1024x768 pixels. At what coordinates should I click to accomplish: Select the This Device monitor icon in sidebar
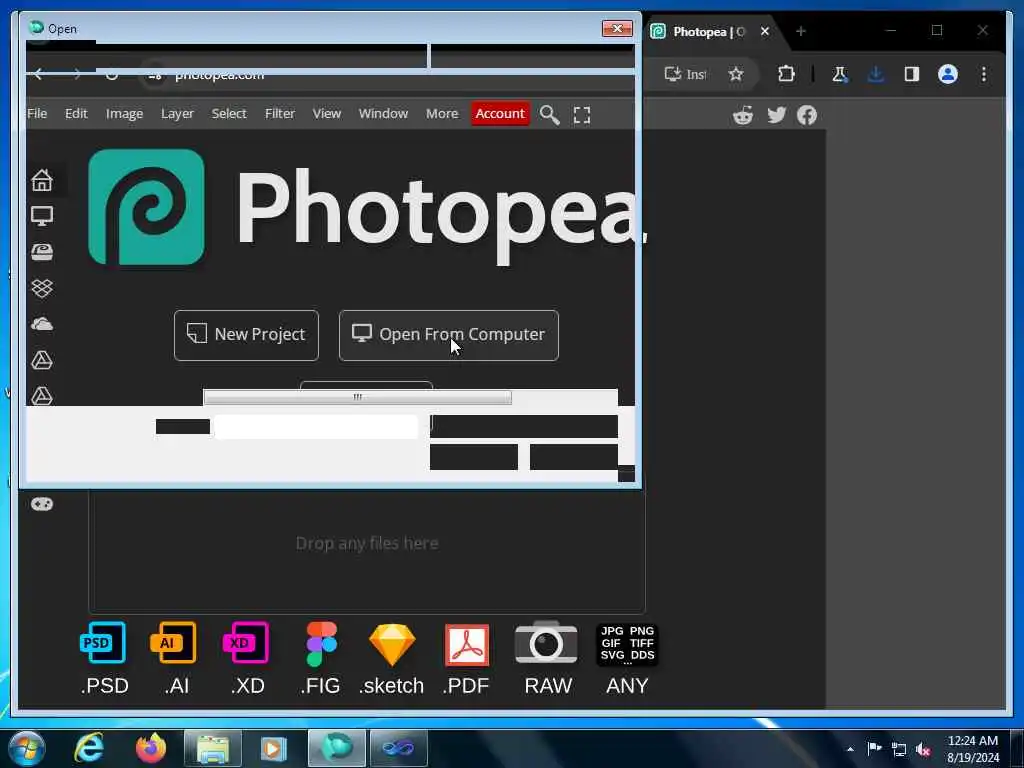pos(42,216)
